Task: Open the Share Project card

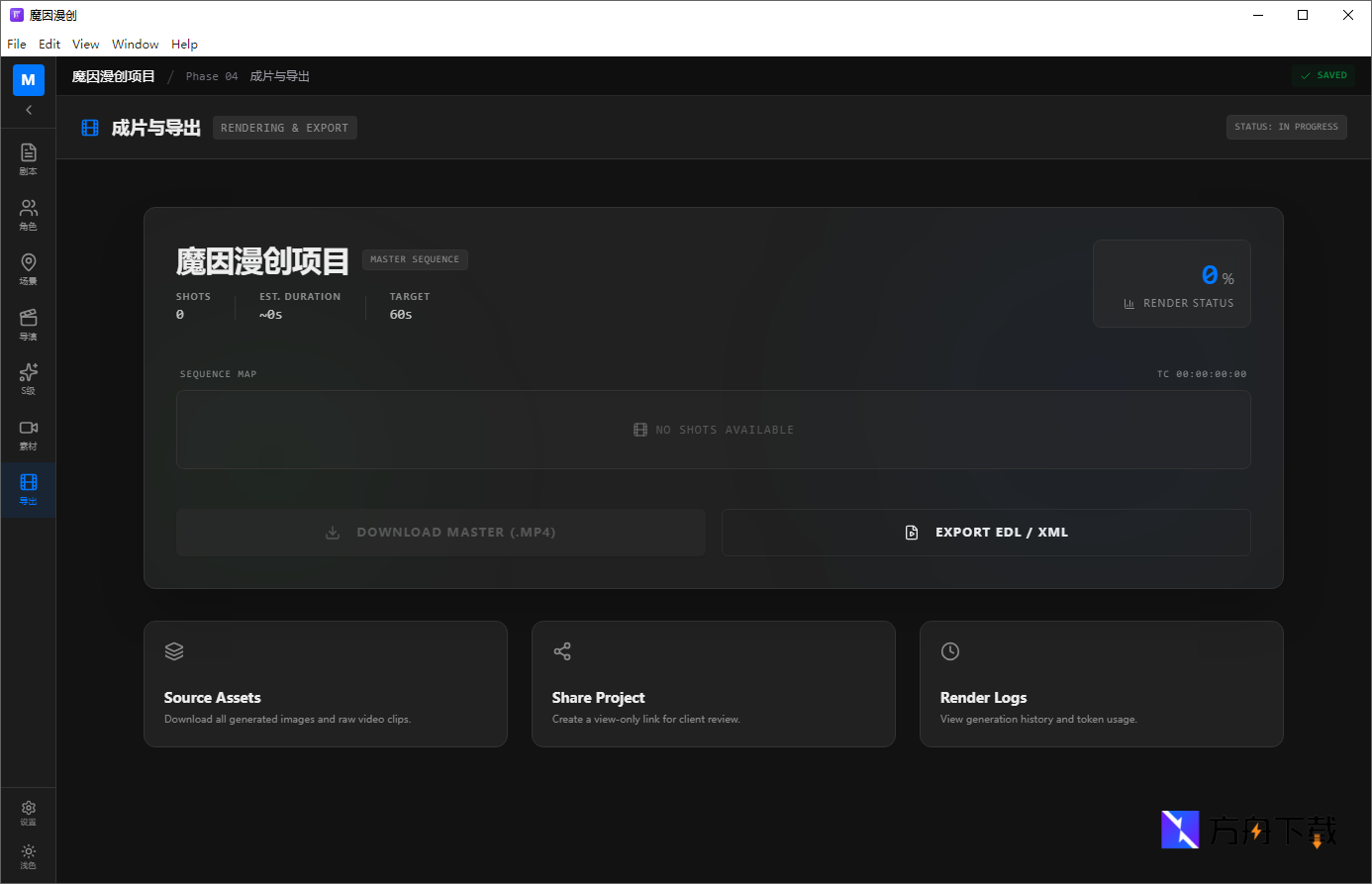Action: [x=713, y=684]
